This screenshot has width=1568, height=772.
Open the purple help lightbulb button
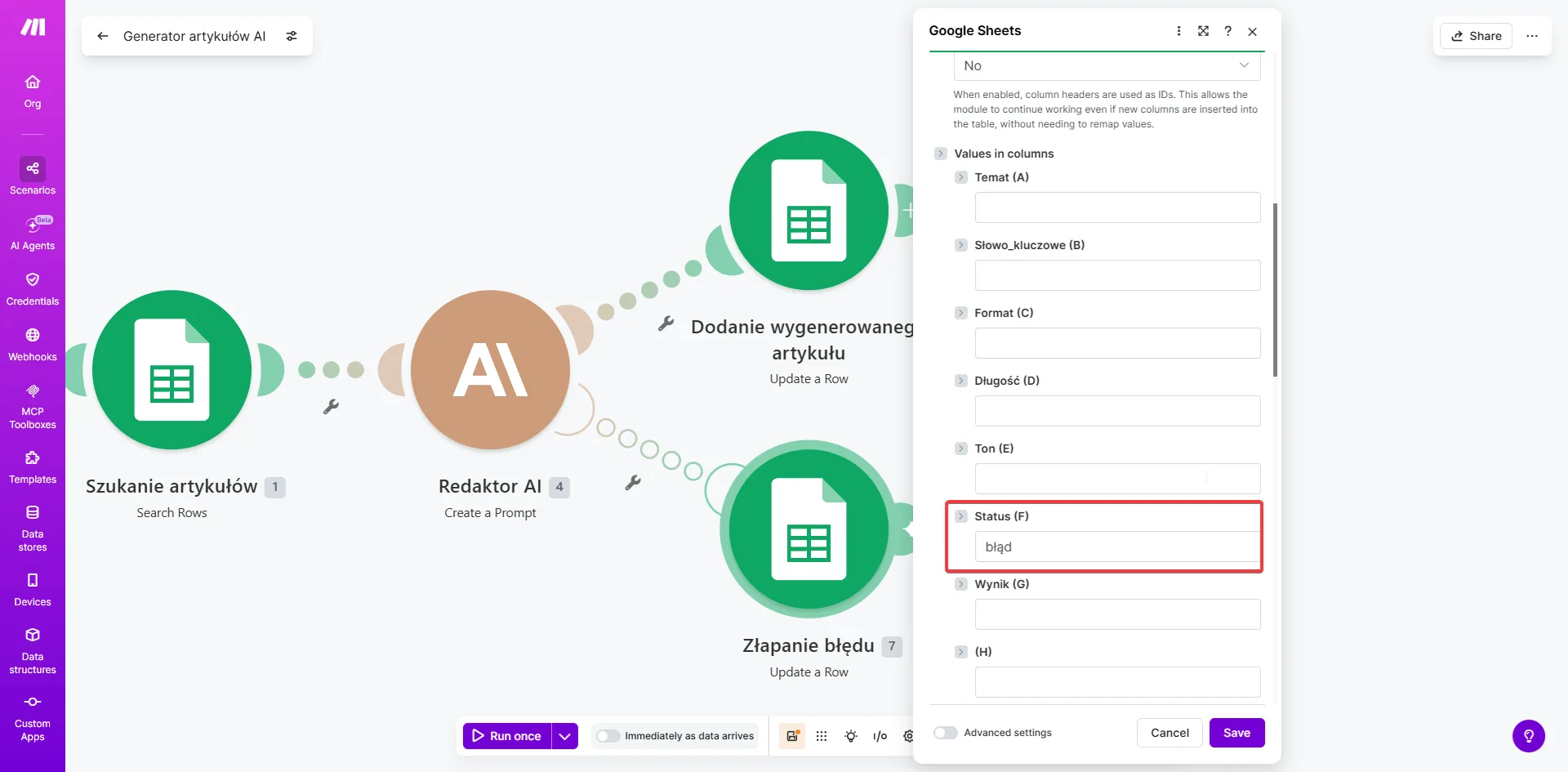[x=1529, y=736]
